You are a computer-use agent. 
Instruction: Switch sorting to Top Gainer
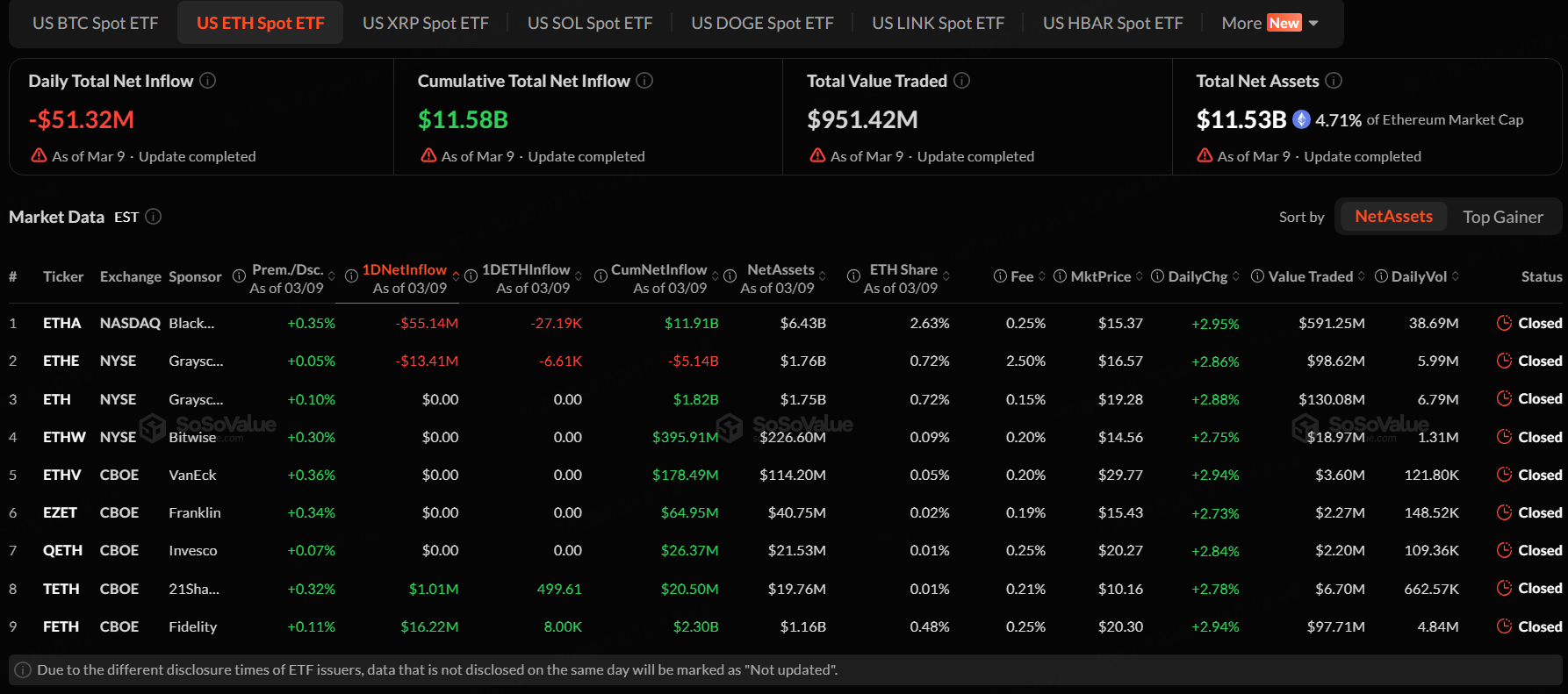[x=1502, y=217]
